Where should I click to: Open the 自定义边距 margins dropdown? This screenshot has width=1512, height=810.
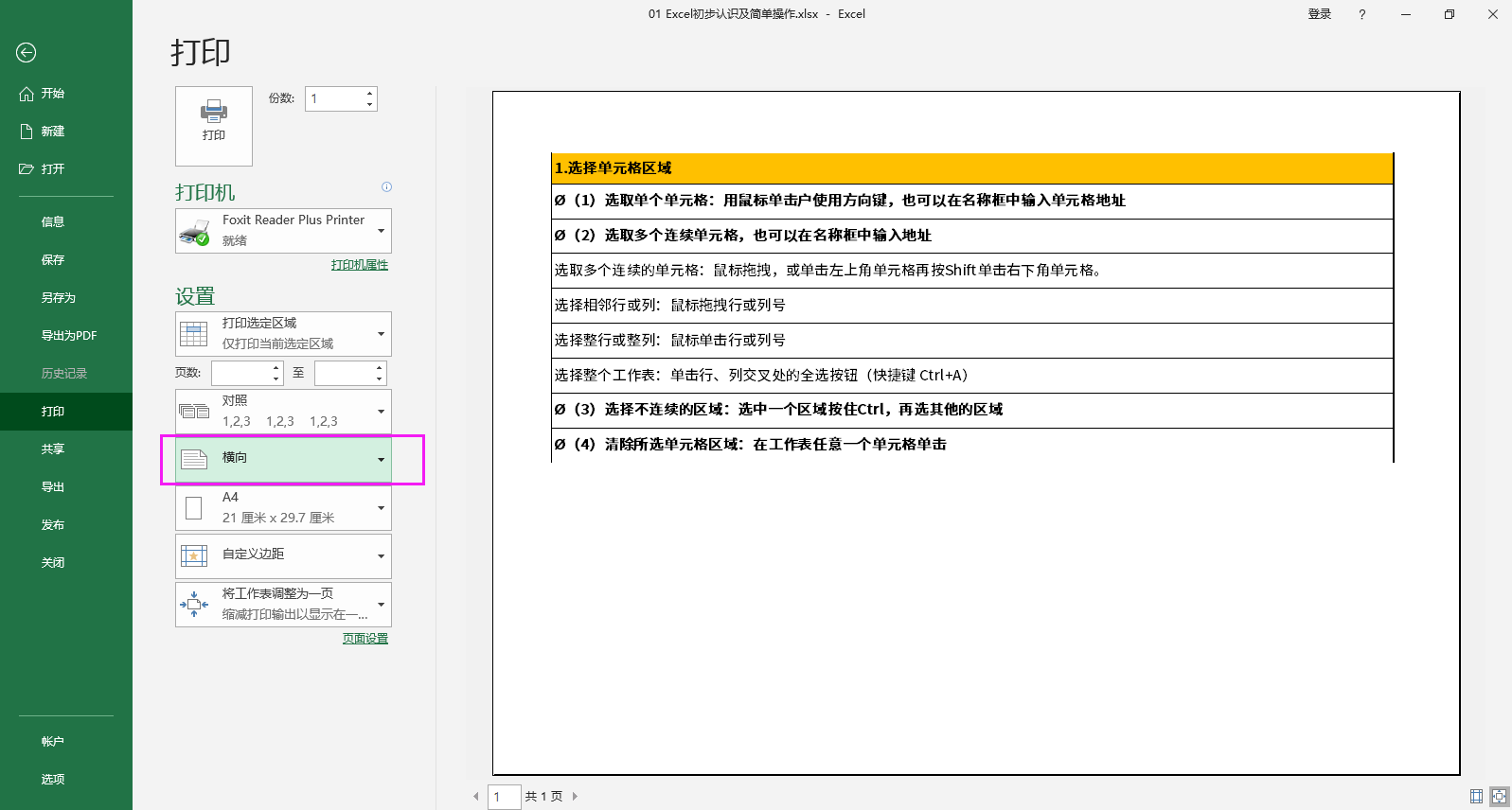283,556
